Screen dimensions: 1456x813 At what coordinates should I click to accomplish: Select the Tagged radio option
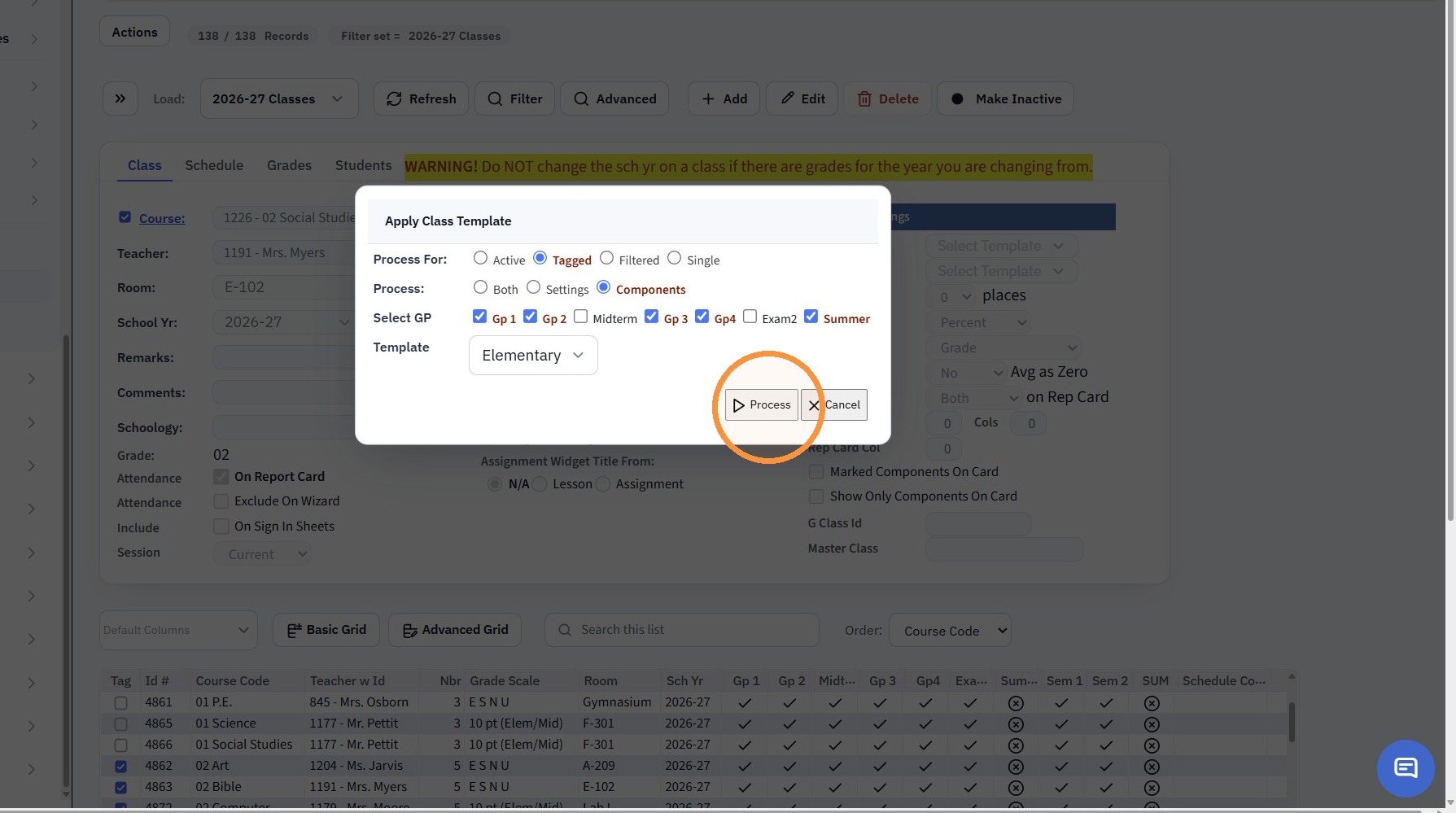coord(540,259)
